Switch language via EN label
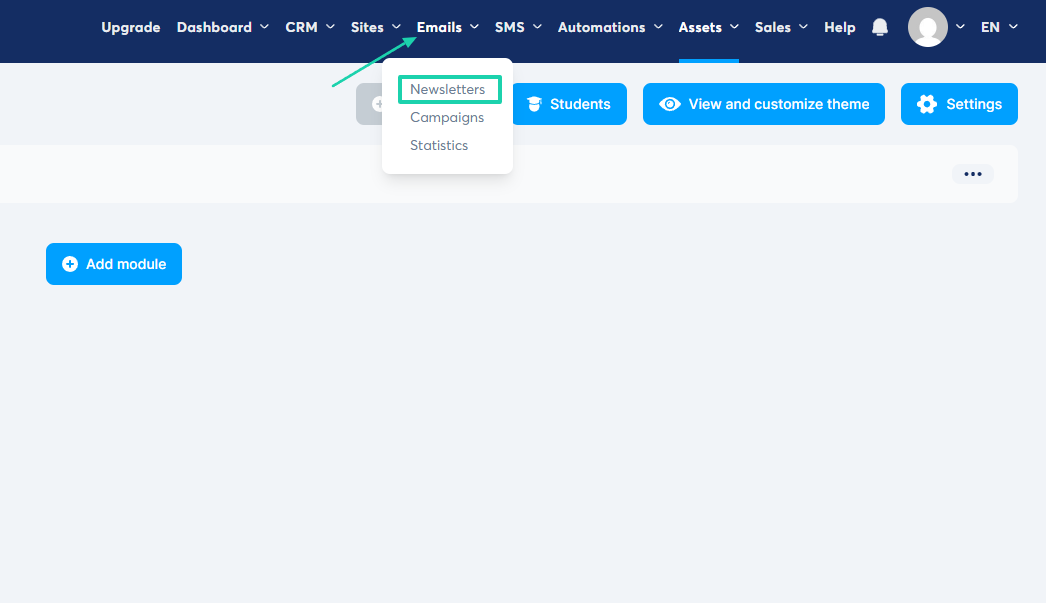This screenshot has width=1046, height=603. [x=990, y=27]
